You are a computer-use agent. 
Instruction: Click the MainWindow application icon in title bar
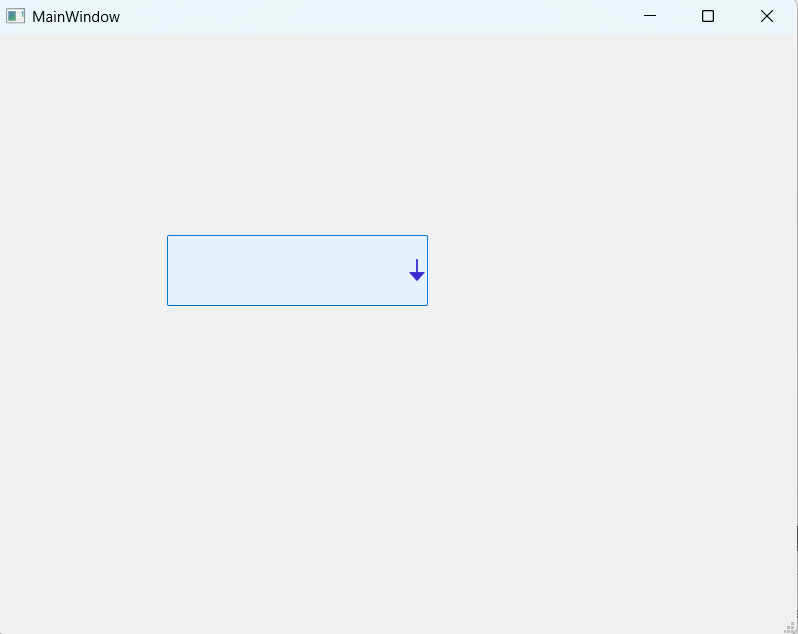coord(15,16)
